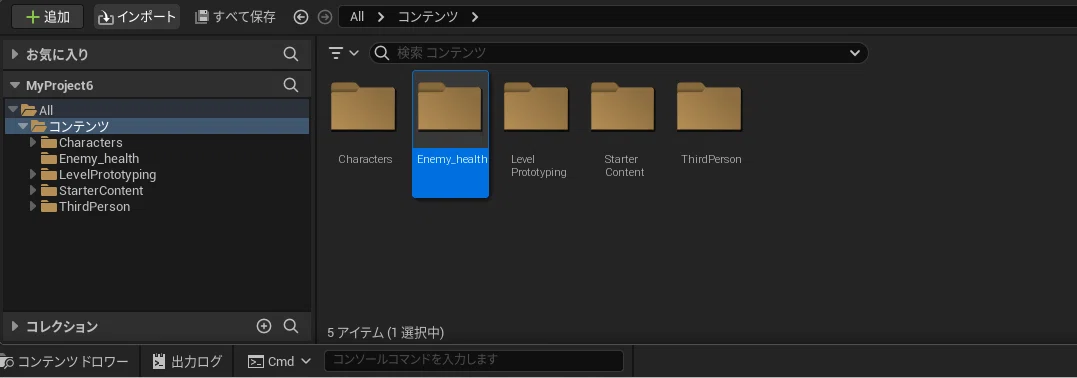Viewport: 1077px width, 378px height.
Task: Expand the Characters tree node
Action: (33, 142)
